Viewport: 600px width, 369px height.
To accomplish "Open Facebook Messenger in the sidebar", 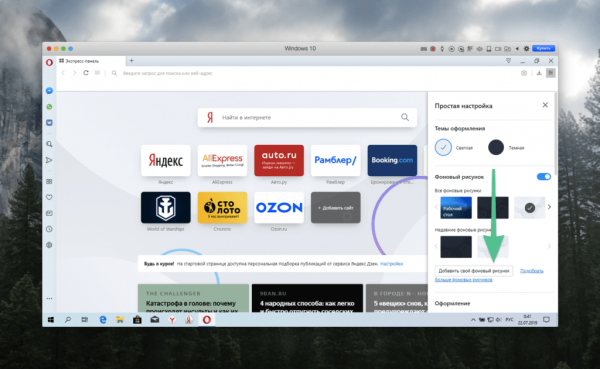I will point(49,91).
